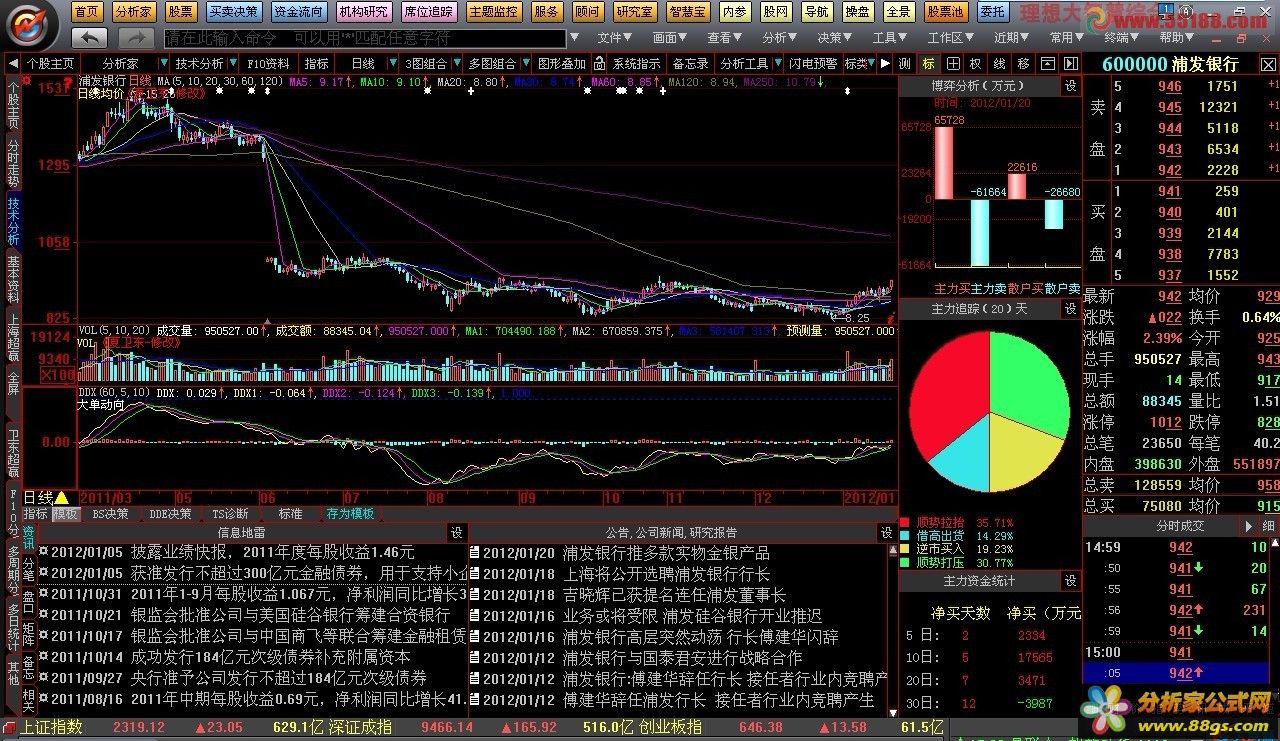
Task: Click the 移 (move) icon
Action: 1024,63
